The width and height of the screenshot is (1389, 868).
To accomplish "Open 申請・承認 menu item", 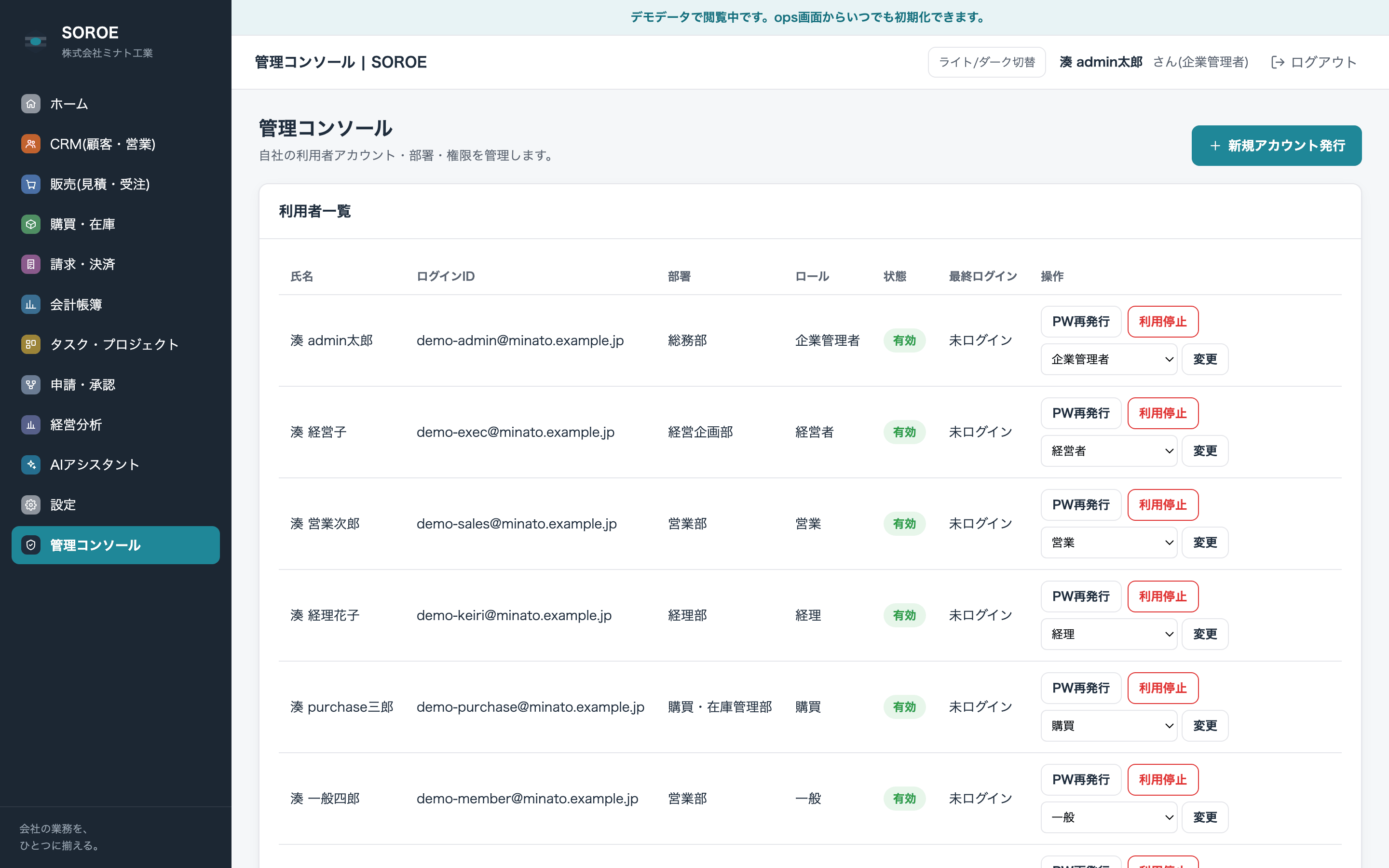I will 115,385.
